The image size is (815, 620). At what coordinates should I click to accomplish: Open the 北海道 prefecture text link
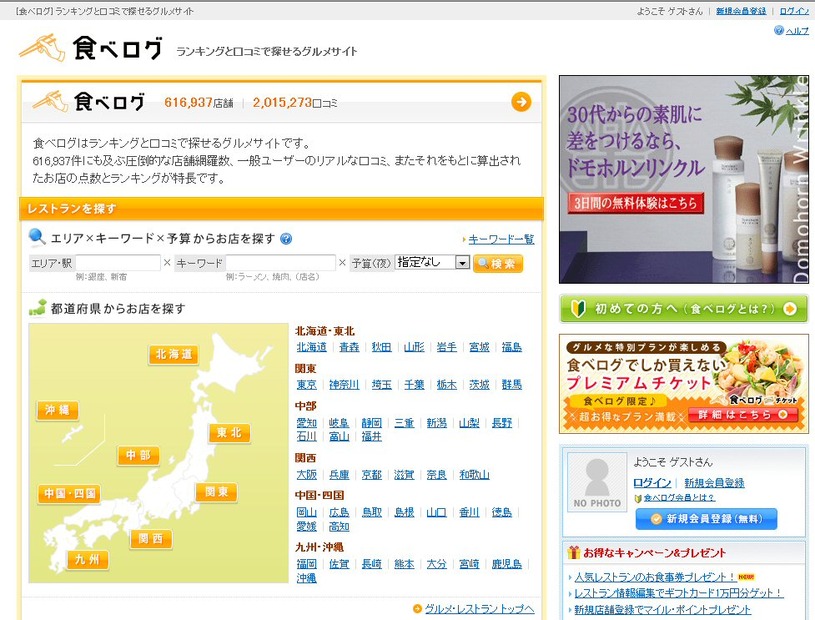tap(311, 347)
